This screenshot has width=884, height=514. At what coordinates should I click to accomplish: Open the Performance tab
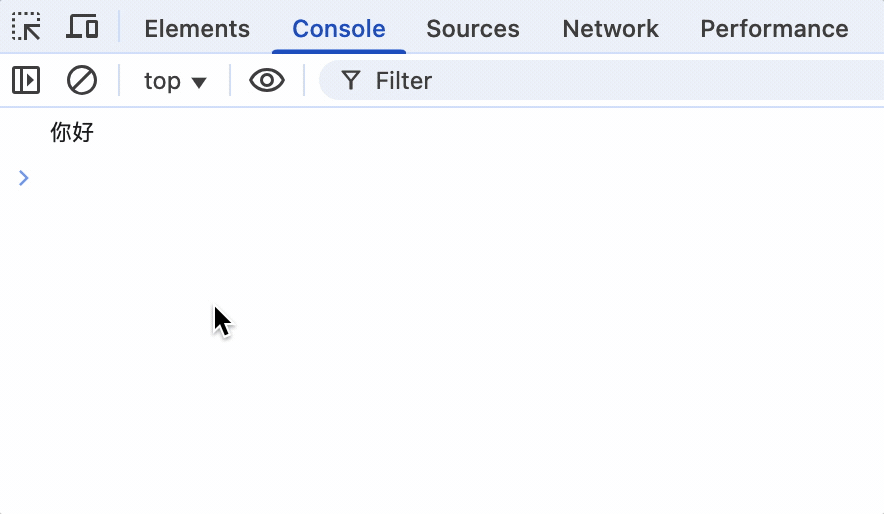774,29
